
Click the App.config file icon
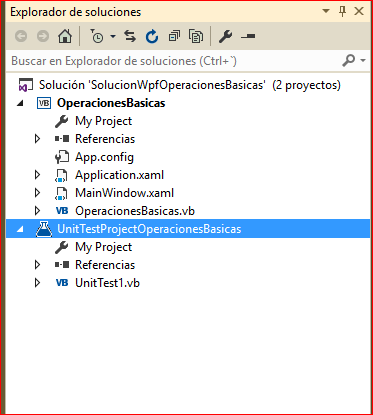coord(62,157)
